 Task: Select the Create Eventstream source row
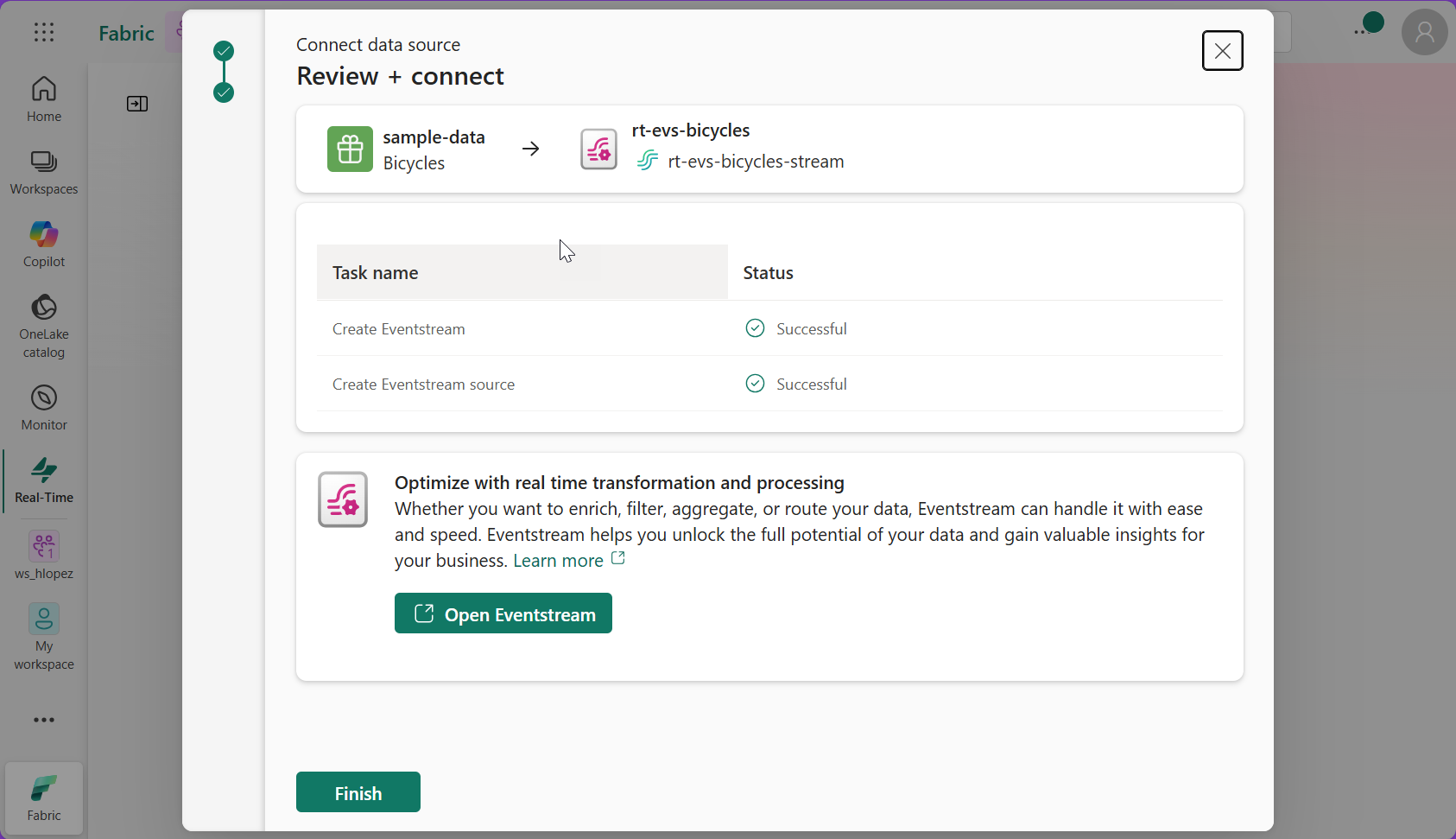(423, 385)
